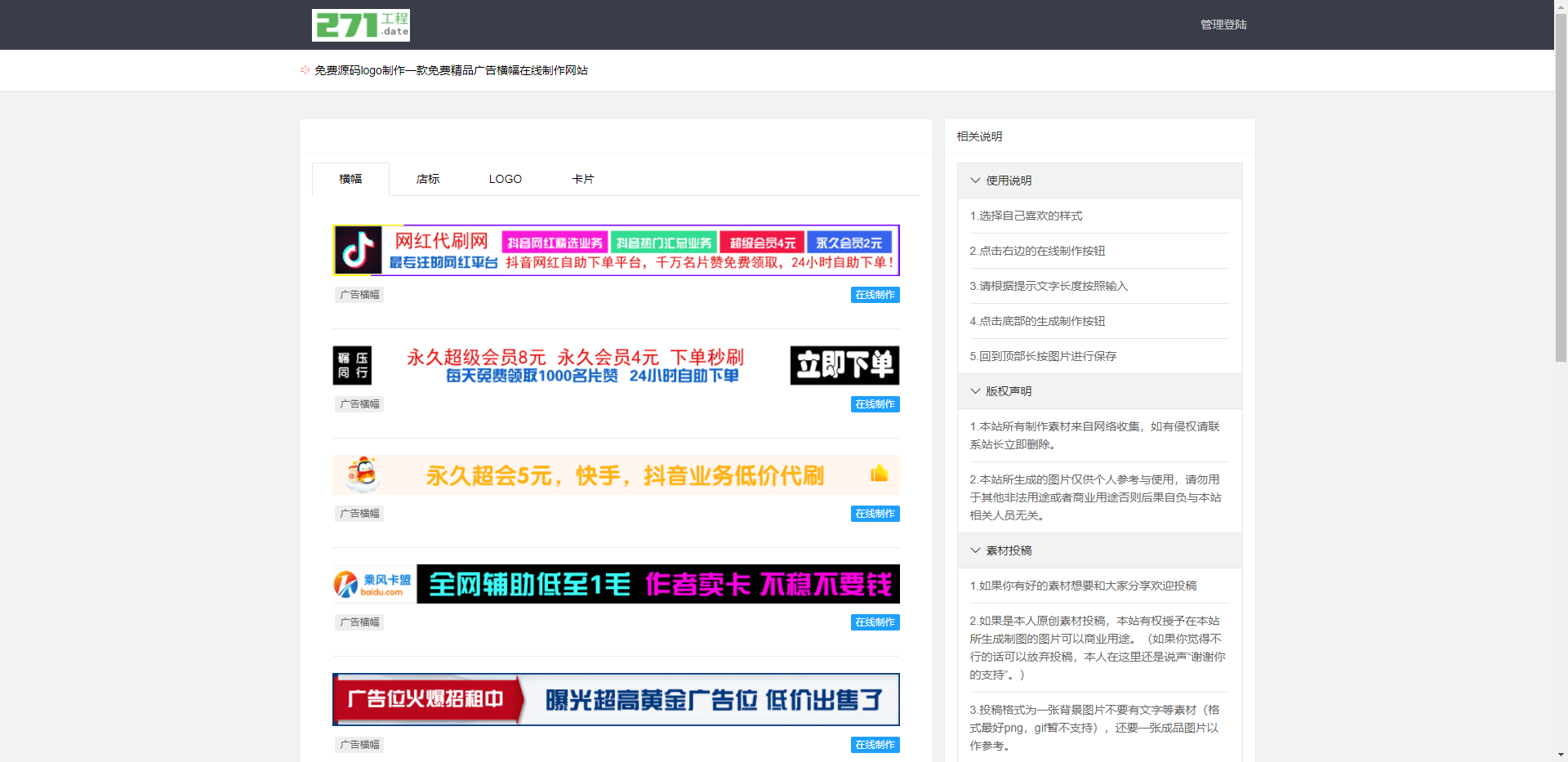This screenshot has height=762, width=1568.
Task: Click 广告横幅 tag under 全网辅助低至1毛 banner
Action: (359, 622)
